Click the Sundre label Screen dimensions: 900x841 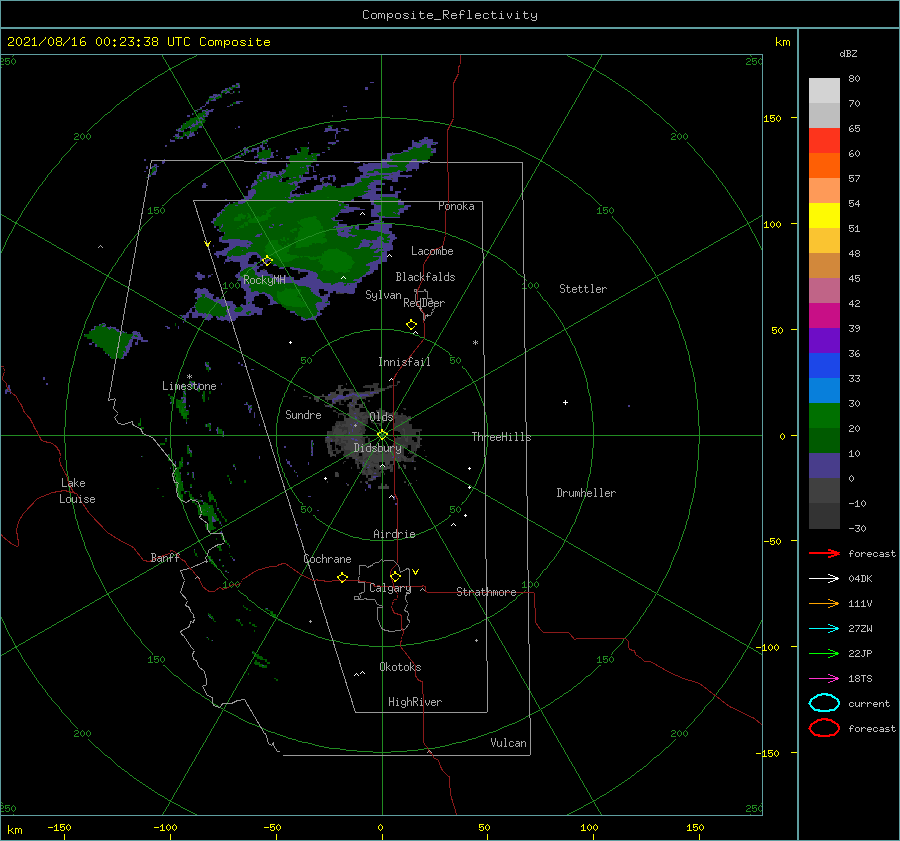(303, 415)
